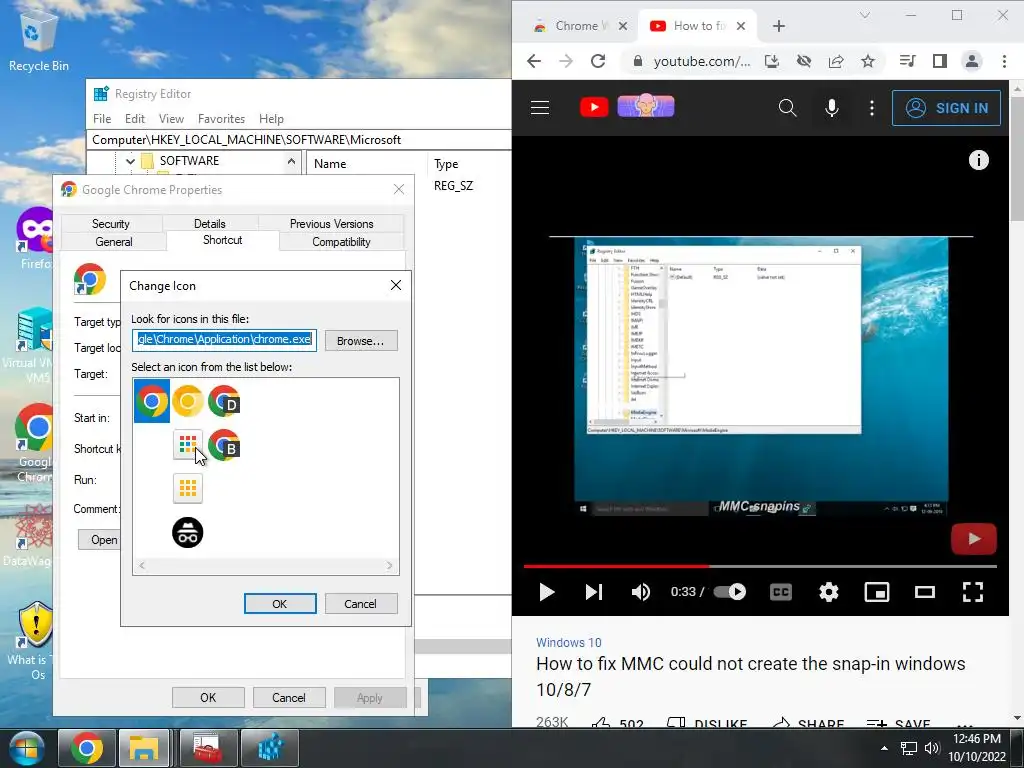Open Chrome side panel icon

click(x=940, y=61)
